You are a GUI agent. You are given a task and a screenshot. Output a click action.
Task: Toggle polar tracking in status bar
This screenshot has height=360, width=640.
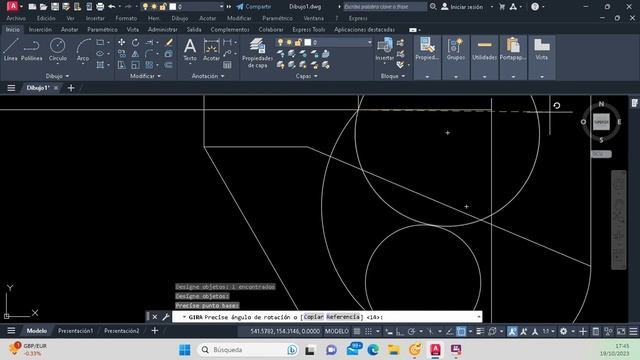[x=411, y=331]
